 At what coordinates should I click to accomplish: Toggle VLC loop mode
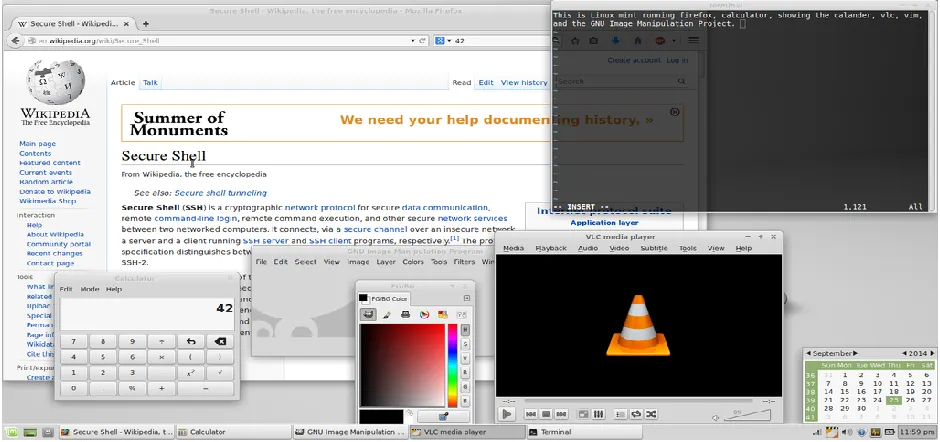point(635,414)
